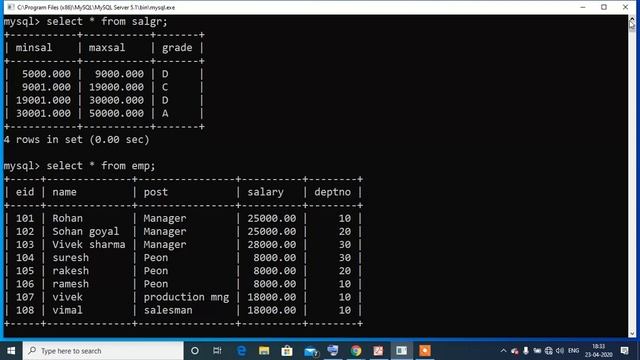Open File Explorer from the taskbar
The width and height of the screenshot is (640, 360).
[x=264, y=351]
